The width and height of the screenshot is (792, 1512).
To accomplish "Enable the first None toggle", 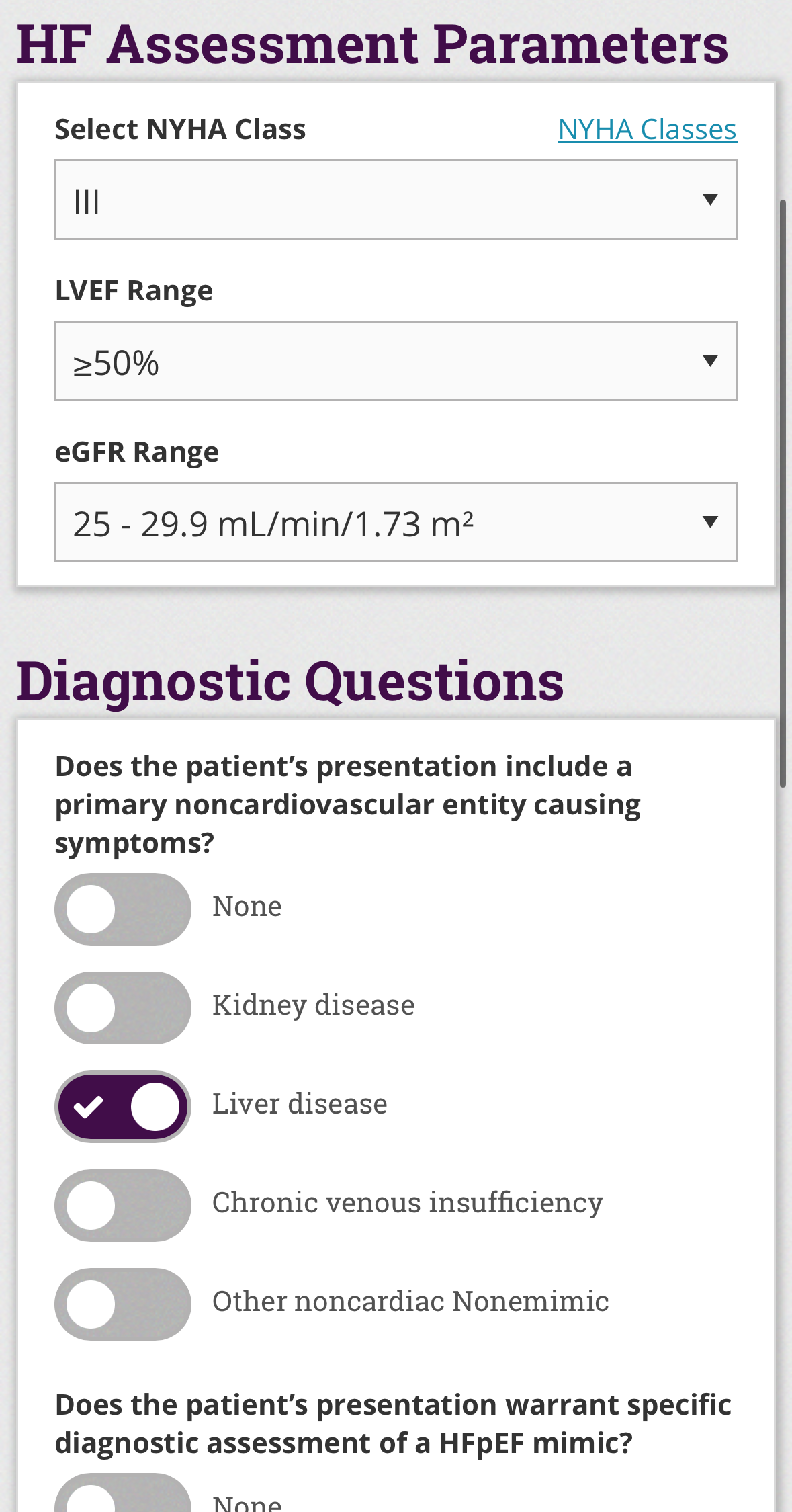I will click(123, 909).
